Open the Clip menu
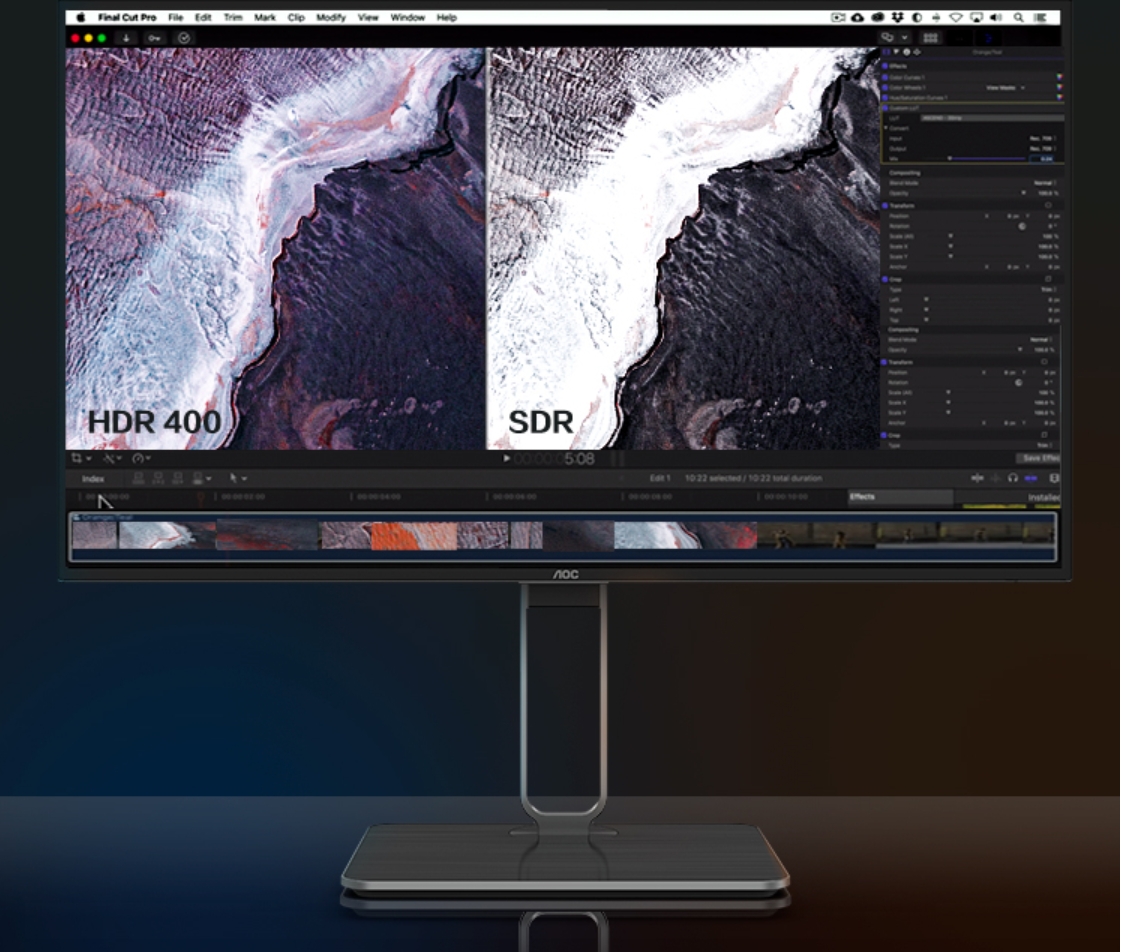This screenshot has height=952, width=1123. [x=296, y=18]
